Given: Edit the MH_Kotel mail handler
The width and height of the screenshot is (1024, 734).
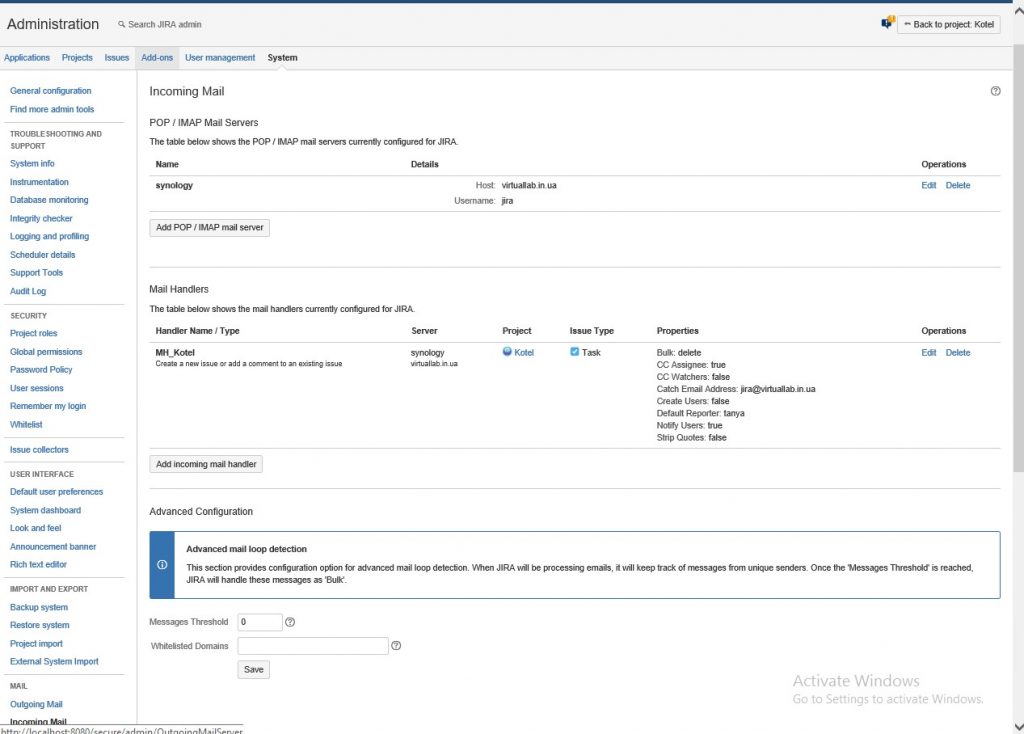Looking at the screenshot, I should pos(929,353).
